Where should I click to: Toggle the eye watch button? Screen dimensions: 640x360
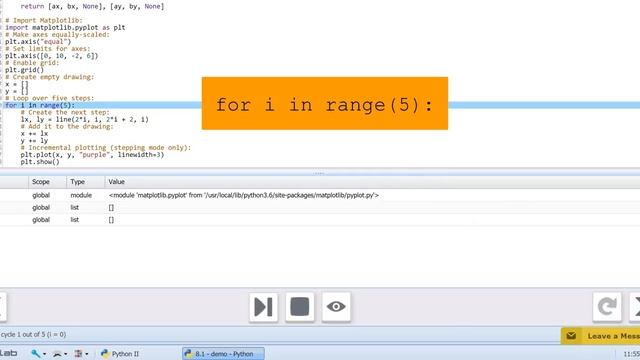point(336,307)
